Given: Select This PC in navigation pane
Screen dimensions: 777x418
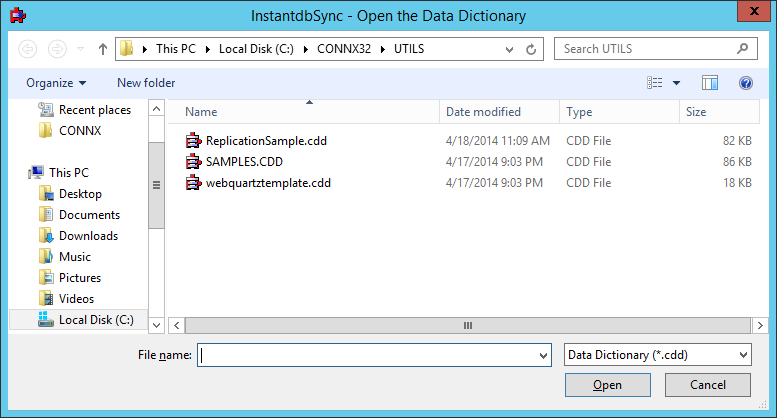Looking at the screenshot, I should (x=69, y=172).
